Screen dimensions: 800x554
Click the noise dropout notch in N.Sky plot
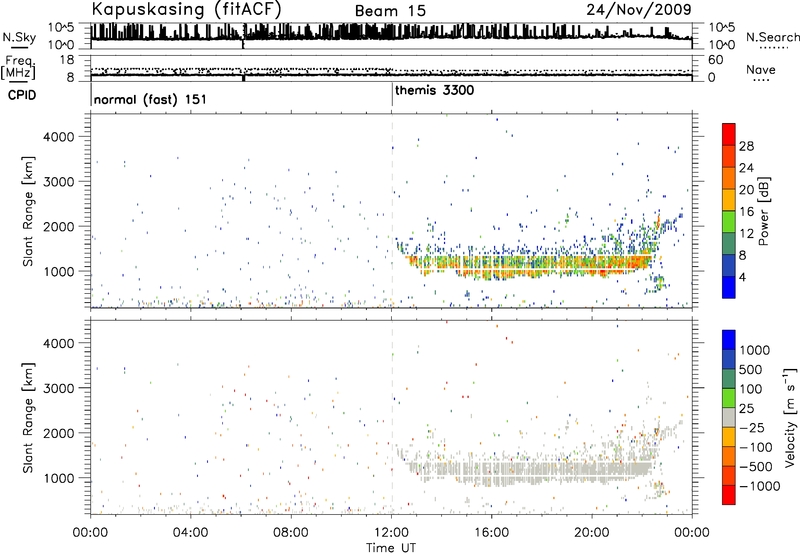click(243, 44)
